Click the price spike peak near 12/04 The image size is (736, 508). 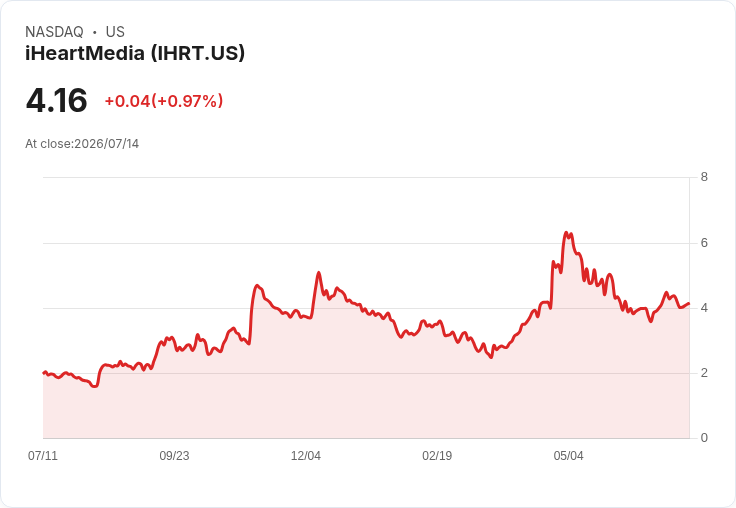319,272
